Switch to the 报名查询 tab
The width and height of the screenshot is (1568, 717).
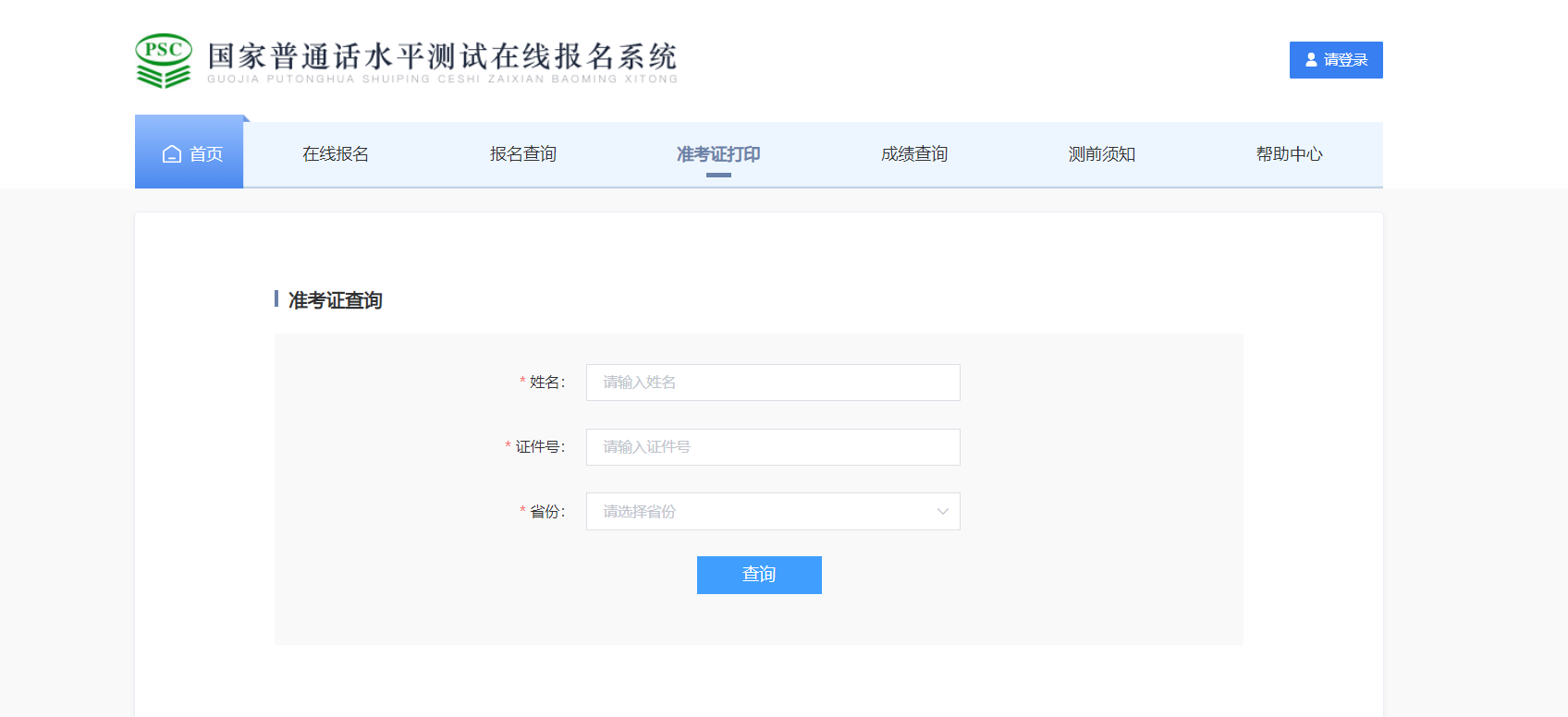(x=523, y=154)
